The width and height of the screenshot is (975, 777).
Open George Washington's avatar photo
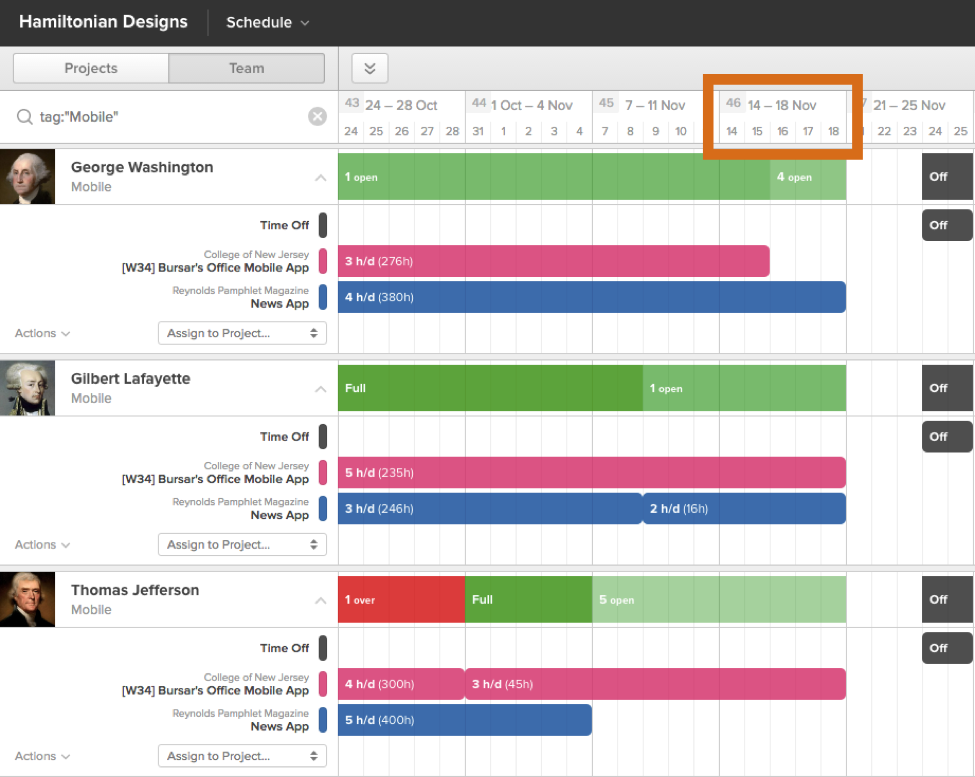(x=27, y=177)
